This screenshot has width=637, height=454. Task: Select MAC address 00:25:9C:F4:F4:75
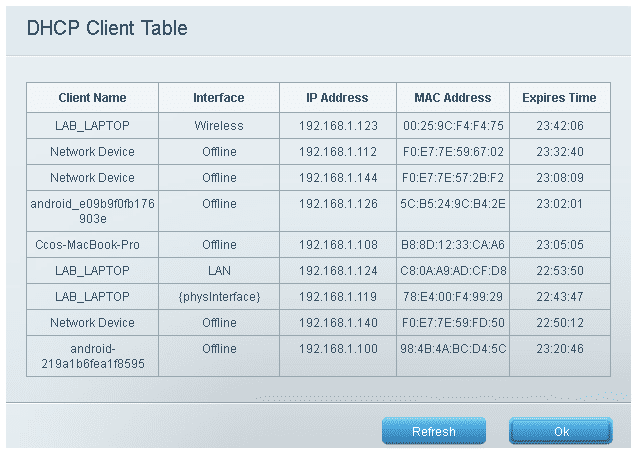pyautogui.click(x=453, y=126)
